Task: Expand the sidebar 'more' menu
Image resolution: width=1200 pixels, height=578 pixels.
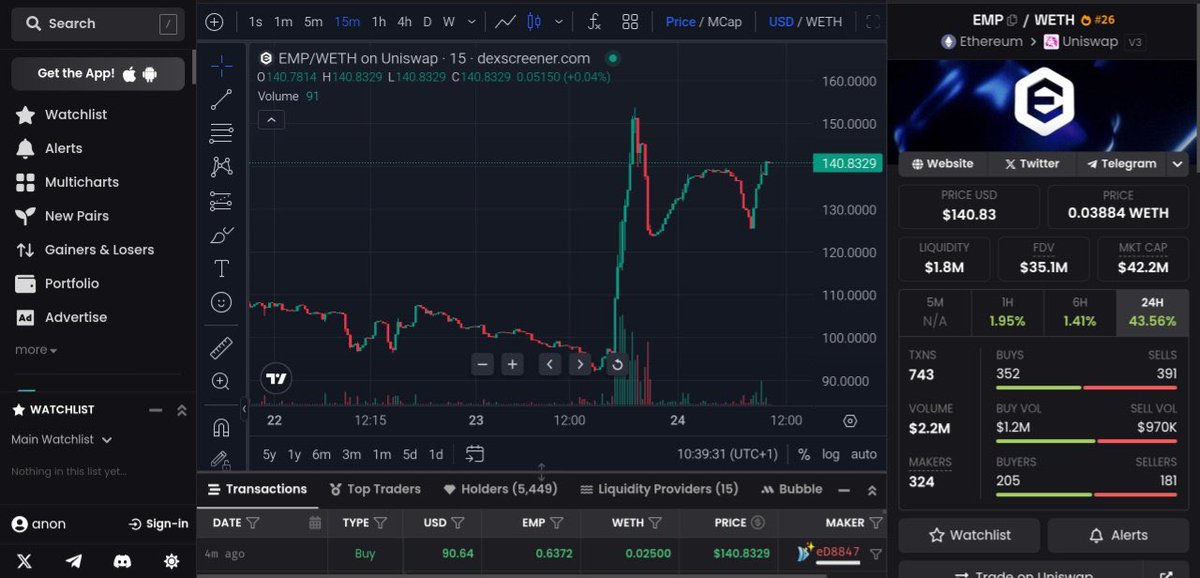Action: point(36,350)
